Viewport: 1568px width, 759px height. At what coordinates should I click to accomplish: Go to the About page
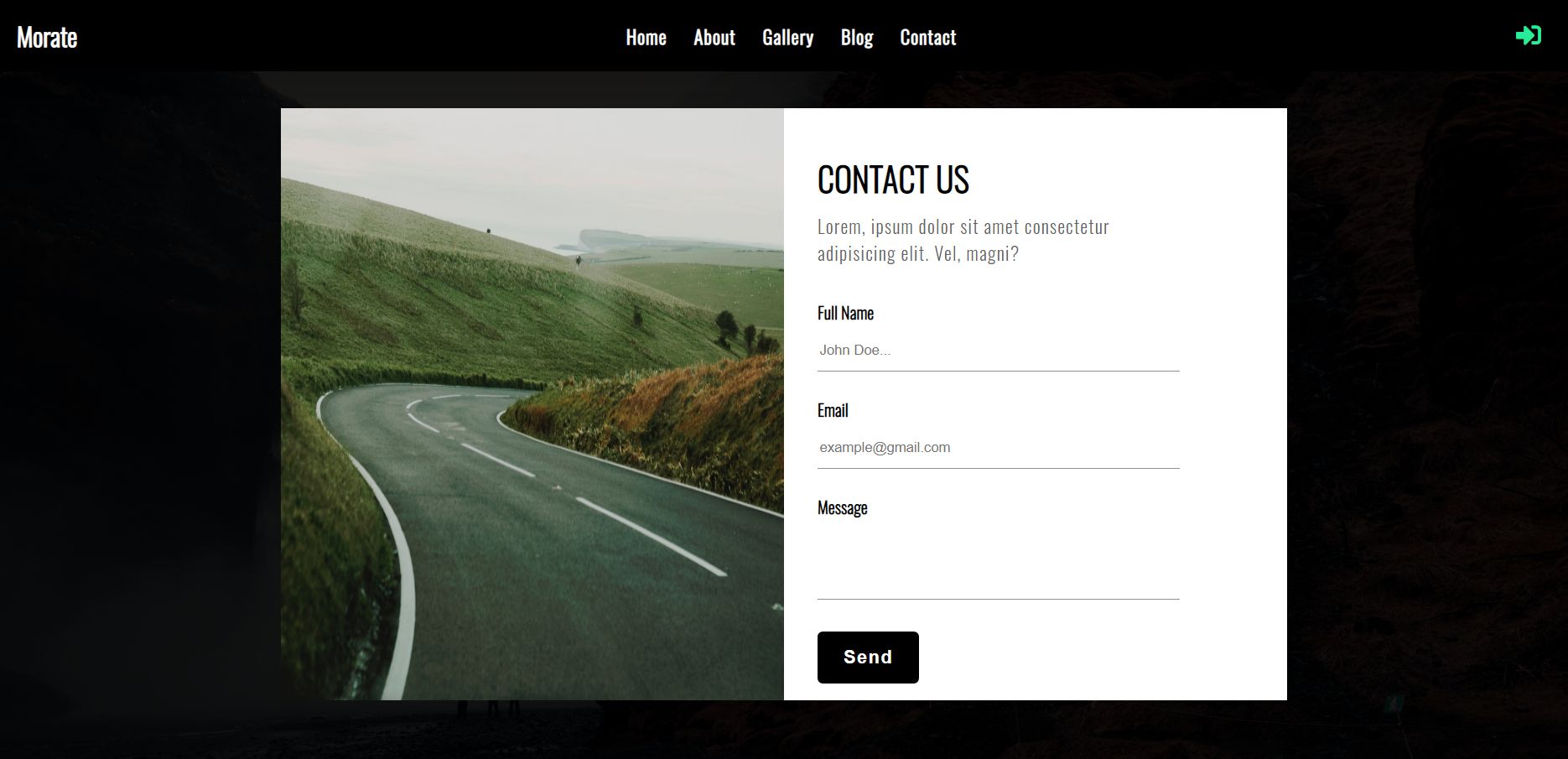click(x=714, y=38)
